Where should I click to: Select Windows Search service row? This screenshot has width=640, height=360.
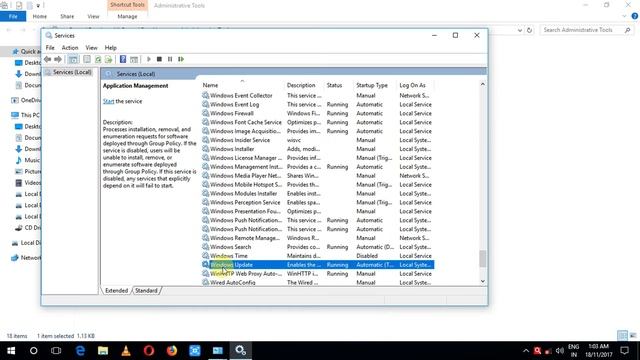point(318,247)
